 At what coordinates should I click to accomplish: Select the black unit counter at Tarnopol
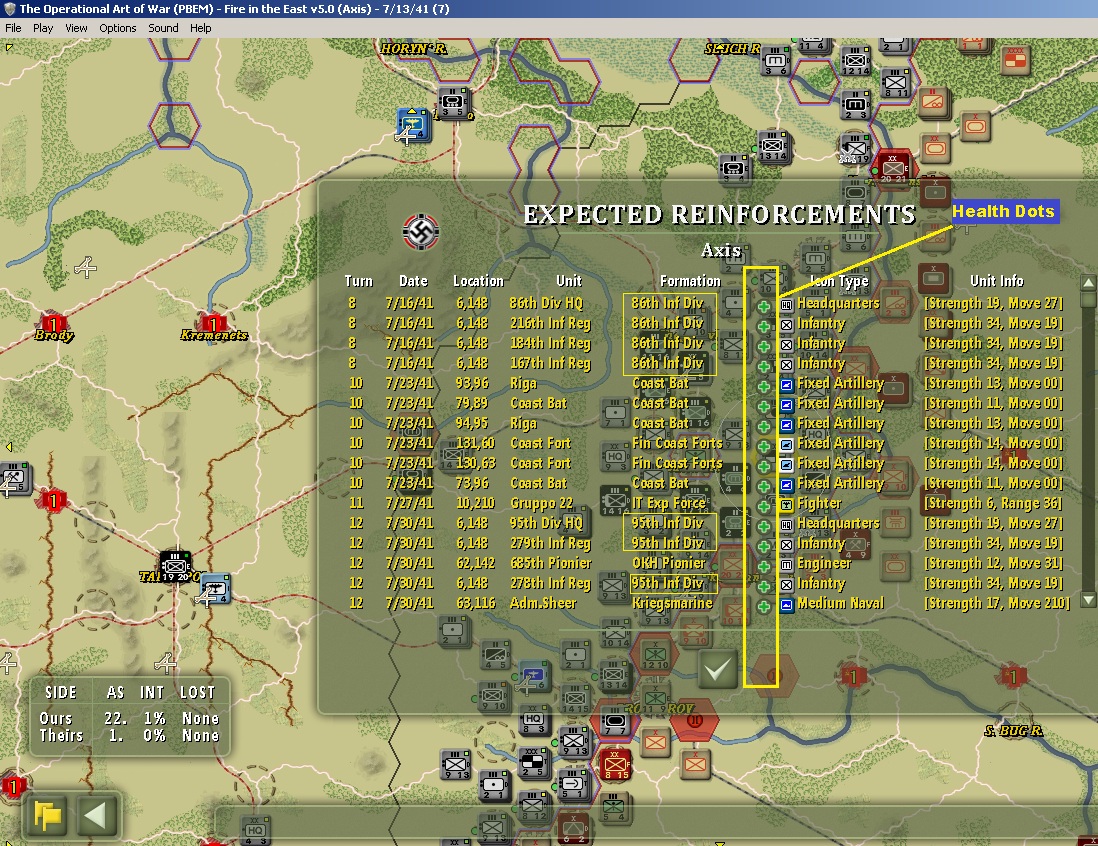[175, 567]
